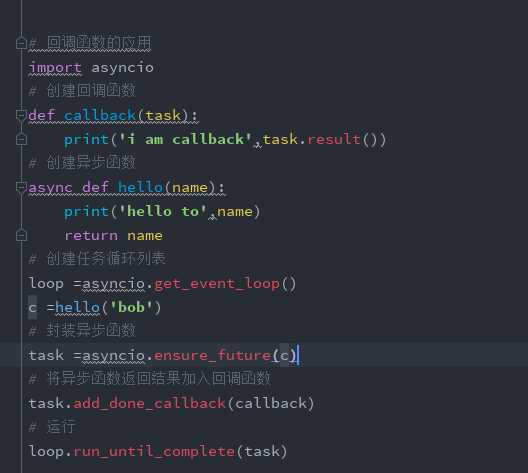Click the 'loop' variable in assignment line
This screenshot has height=473, width=528.
[46, 283]
